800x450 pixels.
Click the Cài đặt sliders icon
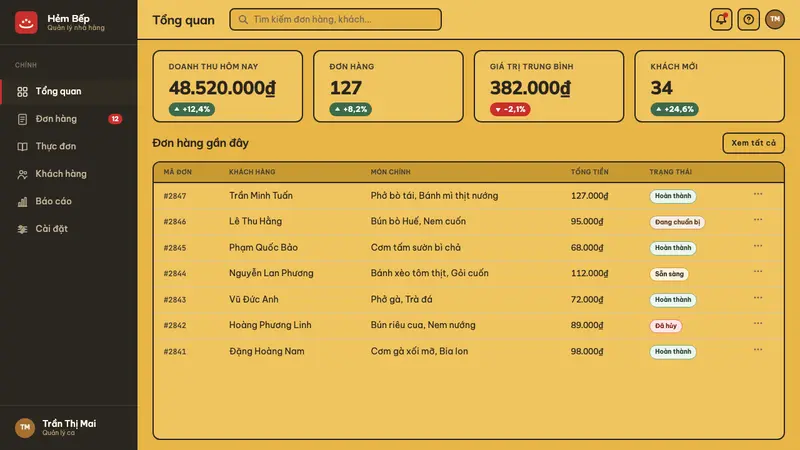(x=22, y=230)
